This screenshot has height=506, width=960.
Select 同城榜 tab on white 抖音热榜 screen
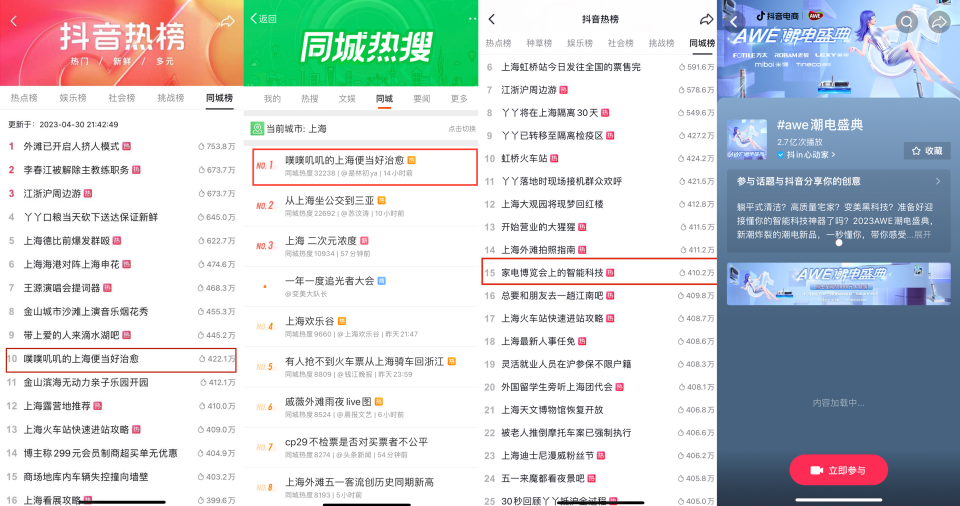tap(702, 43)
